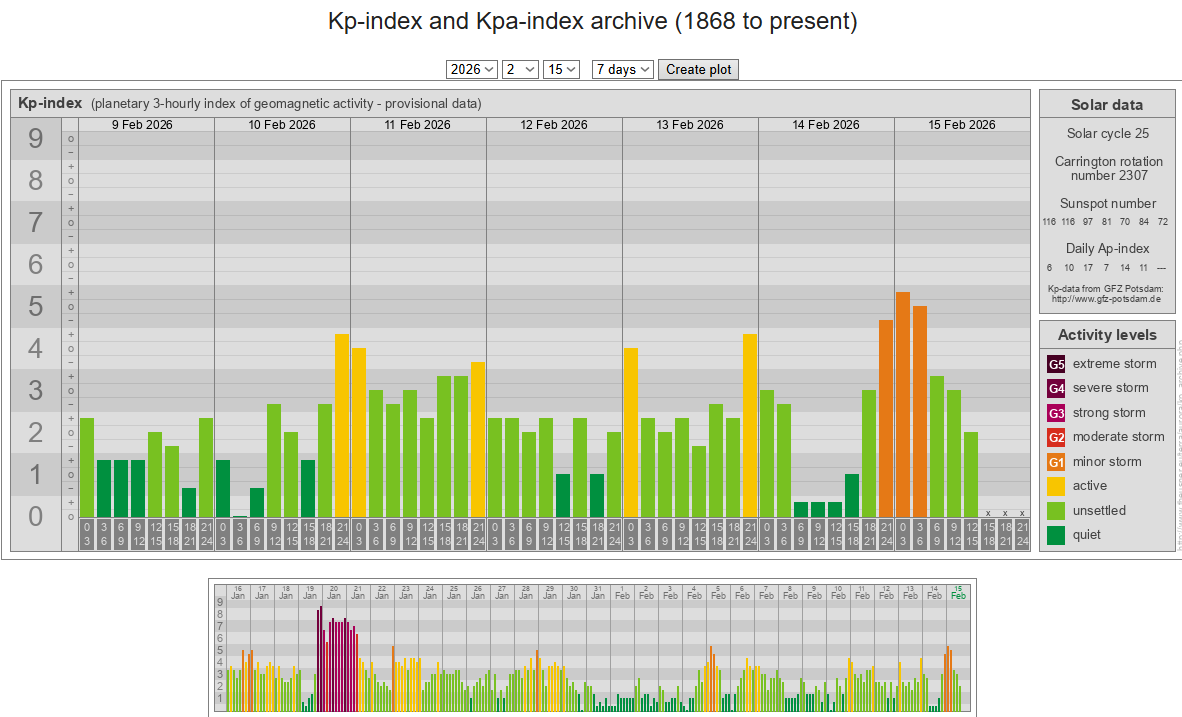Click the yellow active level swatch
This screenshot has width=1182, height=717.
coord(1056,486)
